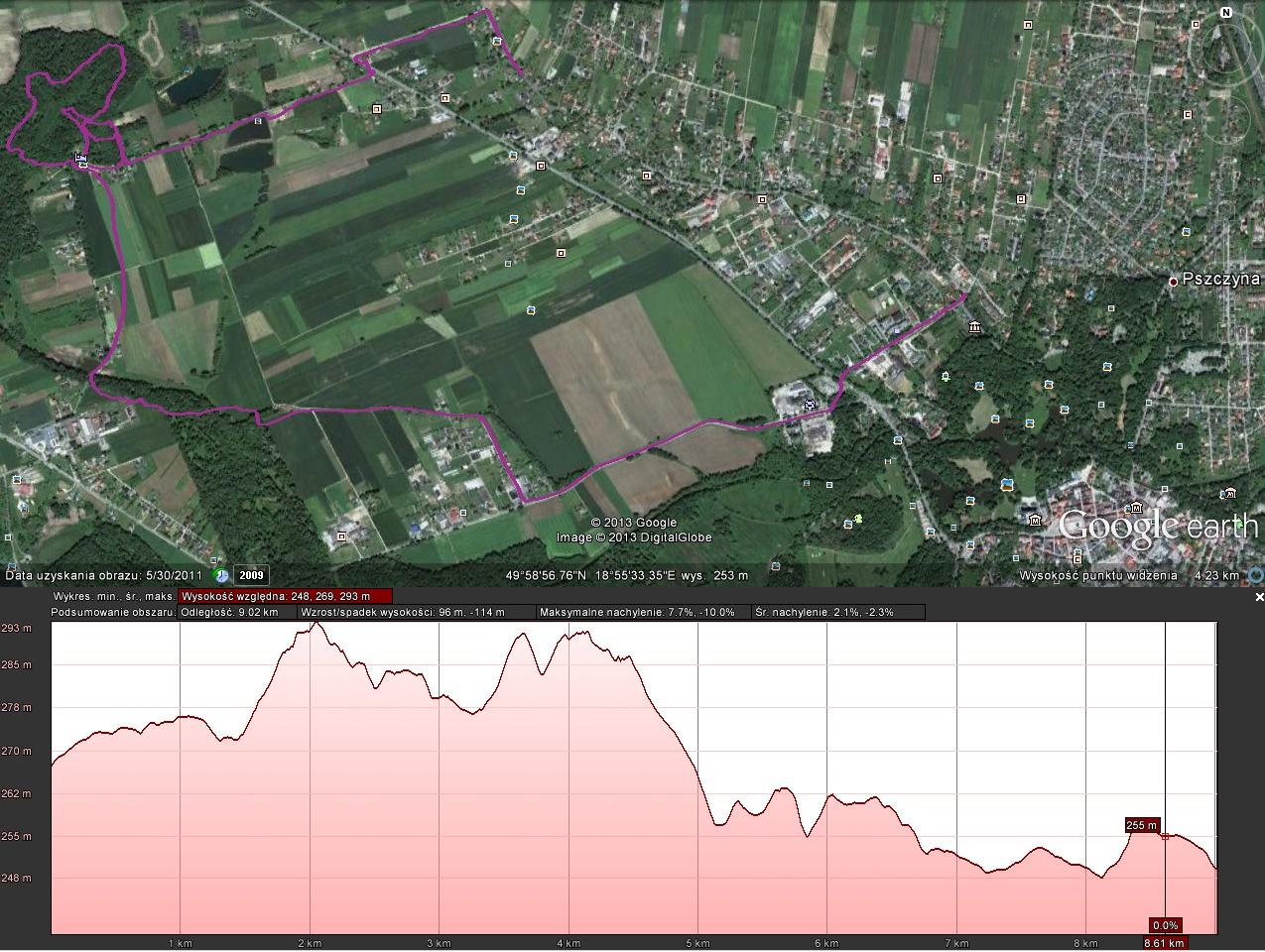This screenshot has width=1265, height=952.
Task: Click the car icon on the purple route
Action: [x=810, y=405]
